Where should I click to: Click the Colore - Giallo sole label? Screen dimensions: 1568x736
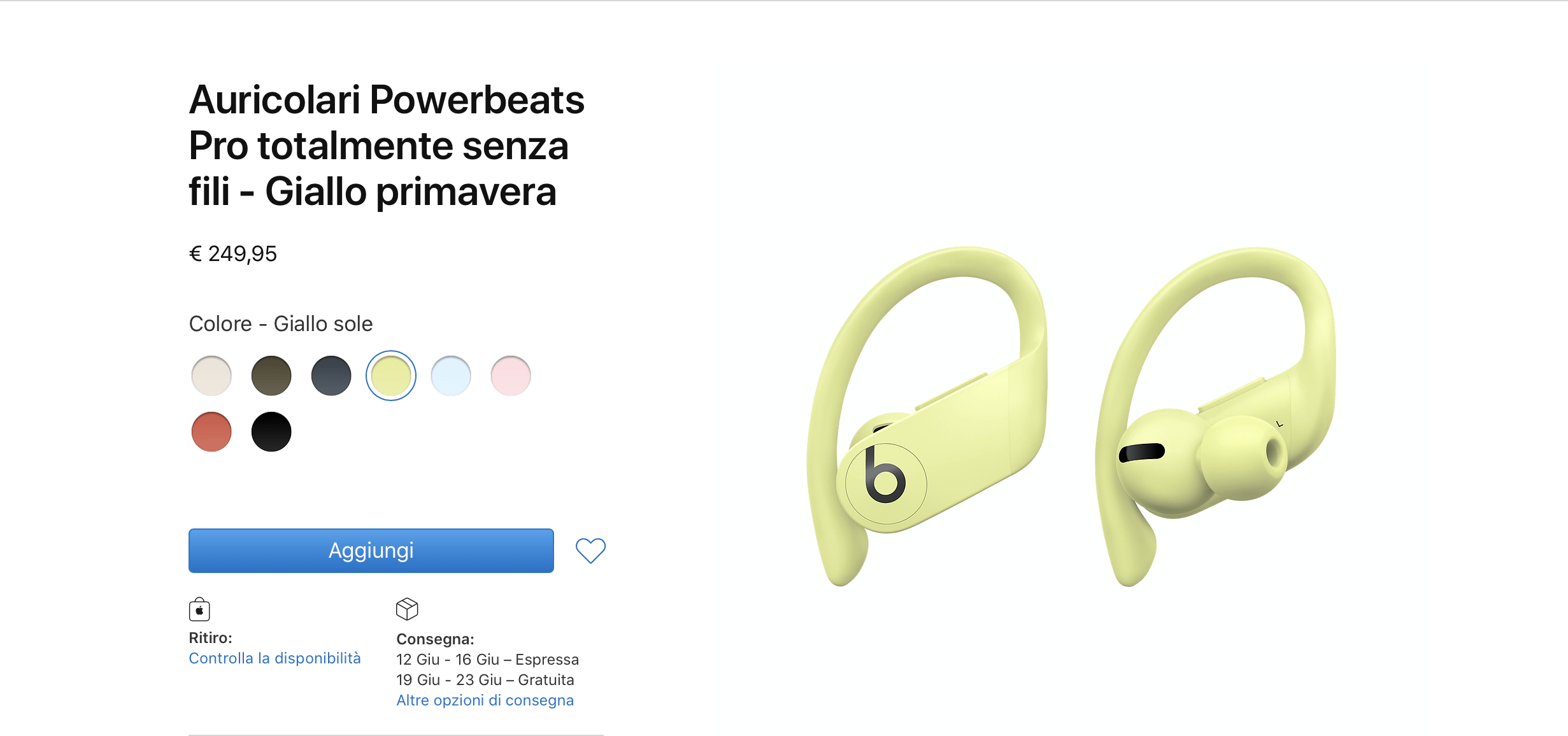pyautogui.click(x=281, y=324)
